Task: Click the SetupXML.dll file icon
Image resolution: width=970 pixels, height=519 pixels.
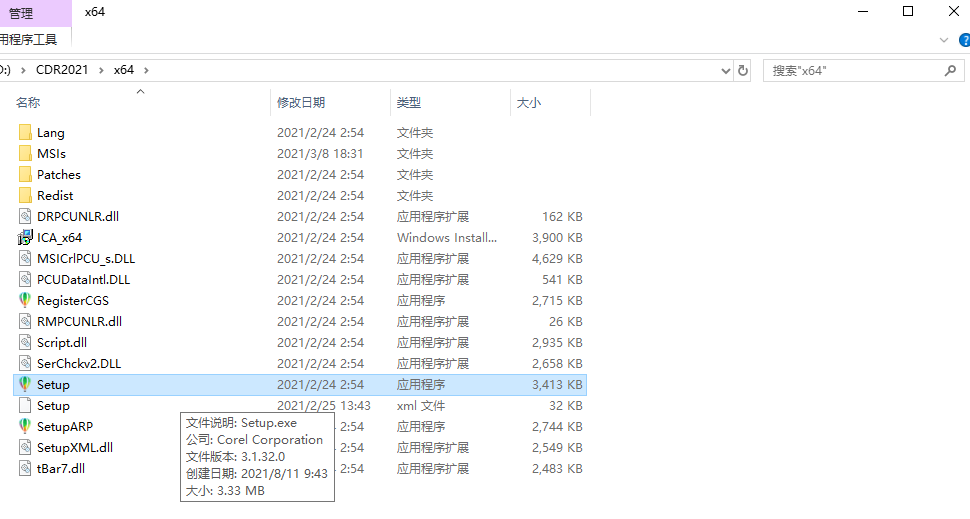Action: (x=25, y=448)
